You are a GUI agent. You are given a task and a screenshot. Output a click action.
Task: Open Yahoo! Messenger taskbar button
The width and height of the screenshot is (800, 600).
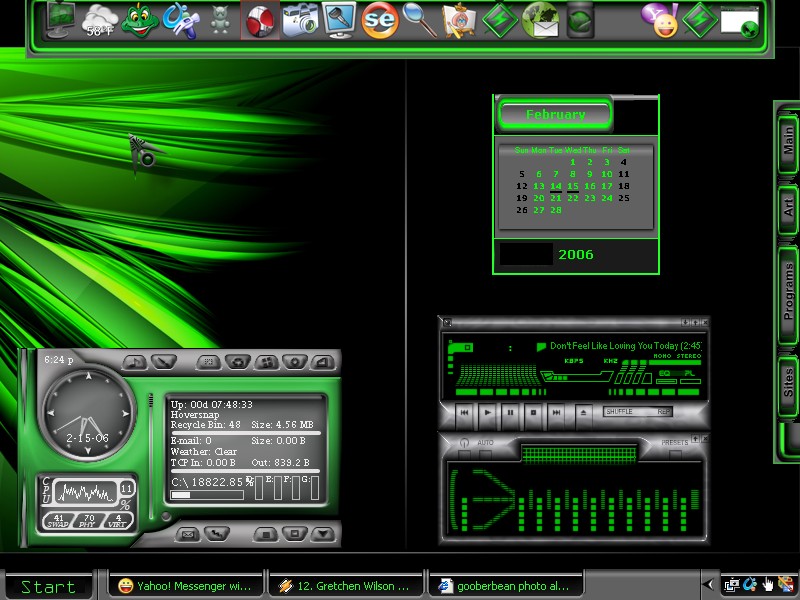(186, 586)
